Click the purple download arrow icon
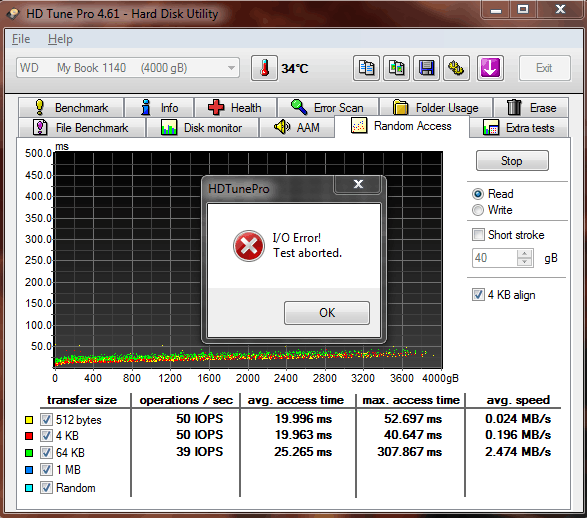This screenshot has height=518, width=587. [x=490, y=68]
